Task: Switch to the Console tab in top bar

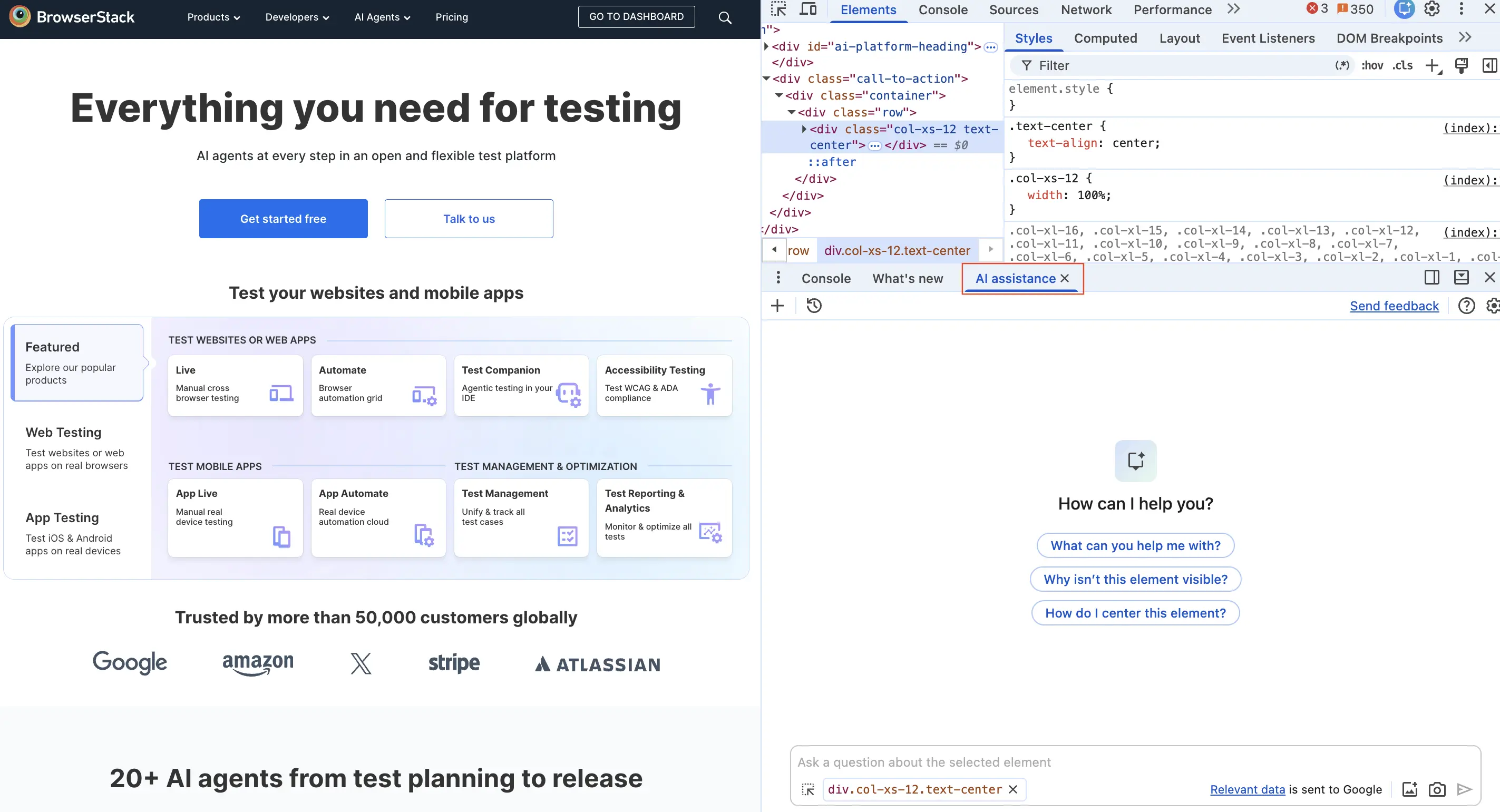Action: [943, 10]
